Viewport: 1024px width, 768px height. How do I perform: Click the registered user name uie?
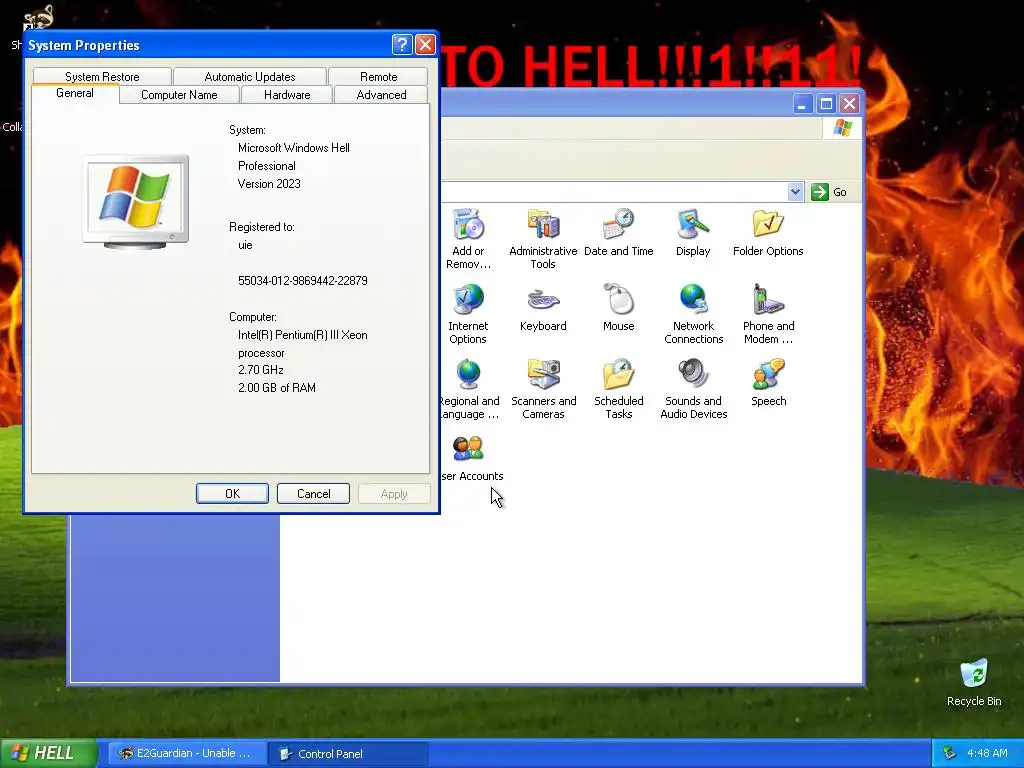[245, 245]
